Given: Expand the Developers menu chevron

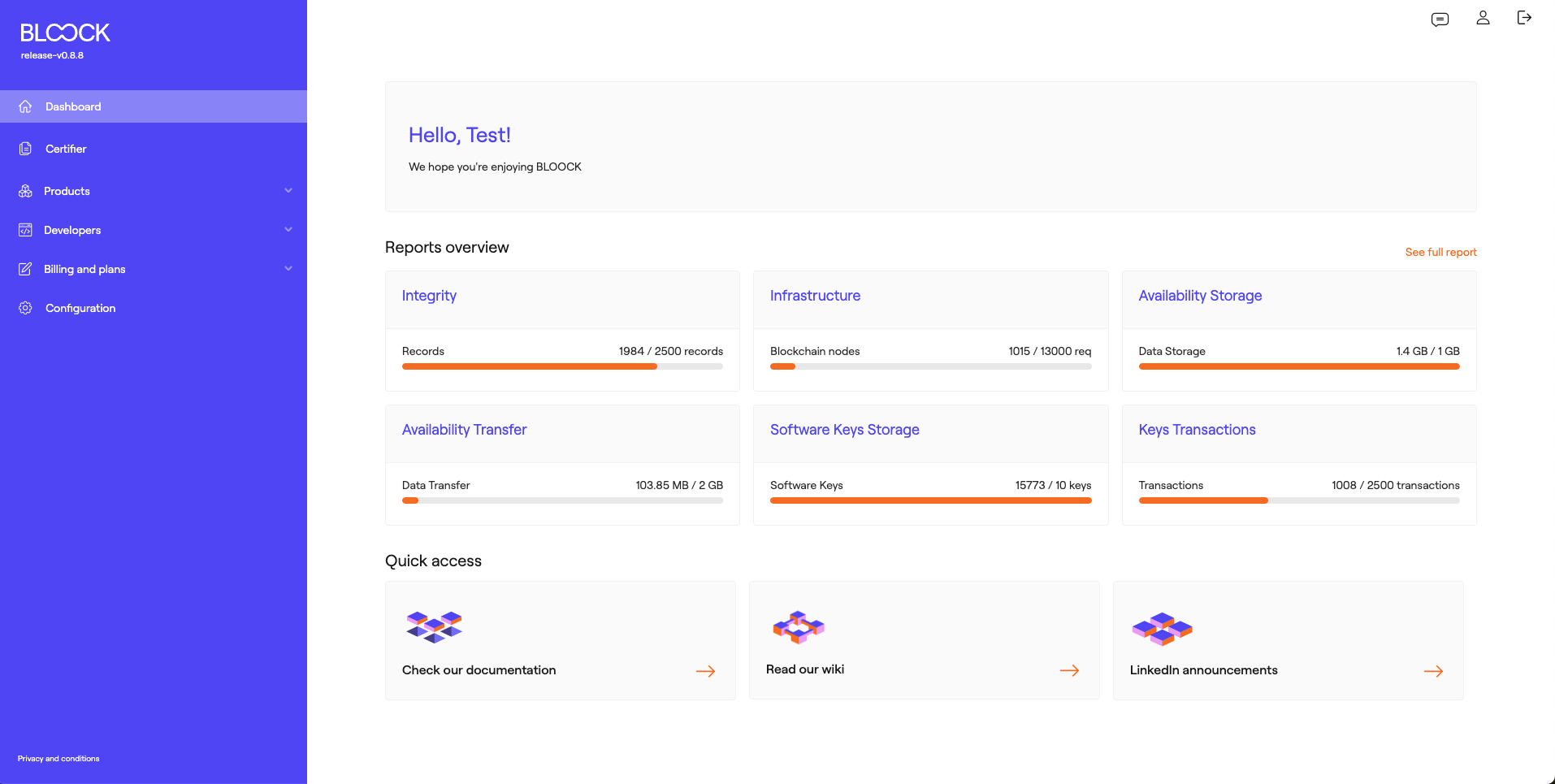Looking at the screenshot, I should [x=288, y=229].
